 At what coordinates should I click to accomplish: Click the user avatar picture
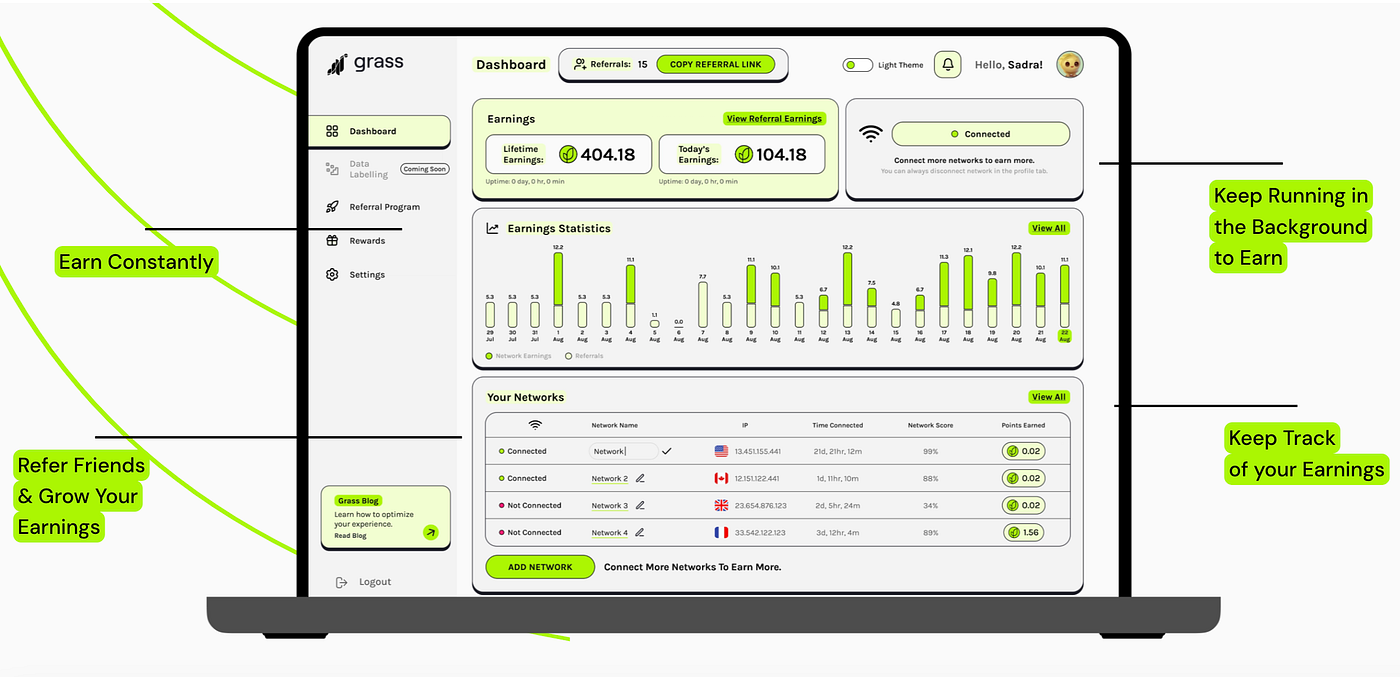point(1070,64)
